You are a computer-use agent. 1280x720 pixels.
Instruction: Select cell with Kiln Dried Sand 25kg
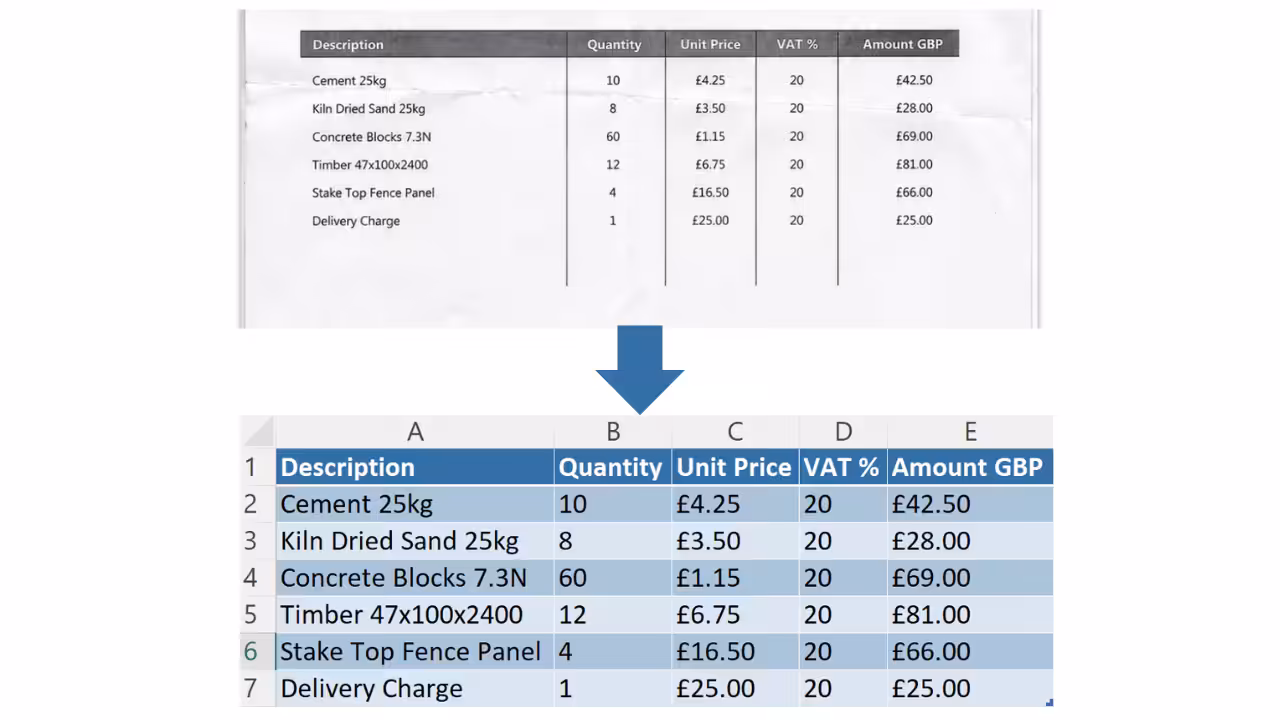click(415, 541)
